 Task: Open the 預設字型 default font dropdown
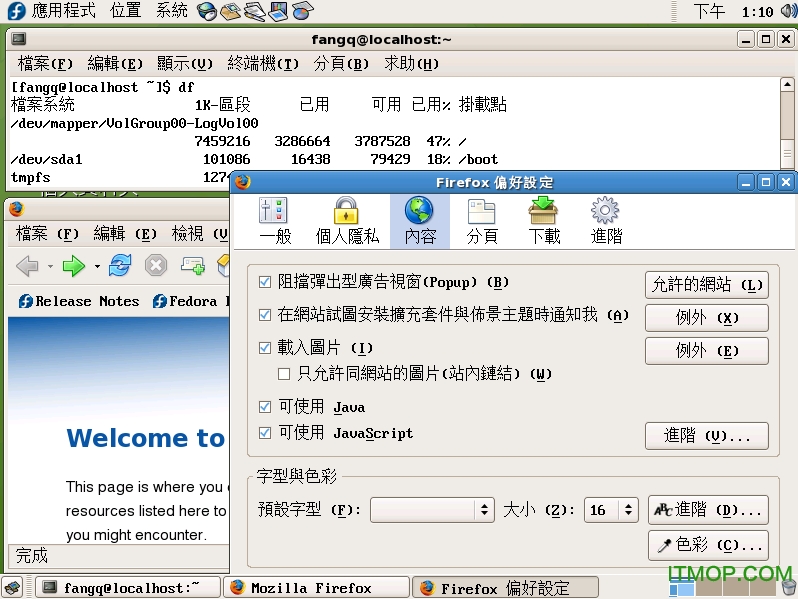pyautogui.click(x=432, y=509)
